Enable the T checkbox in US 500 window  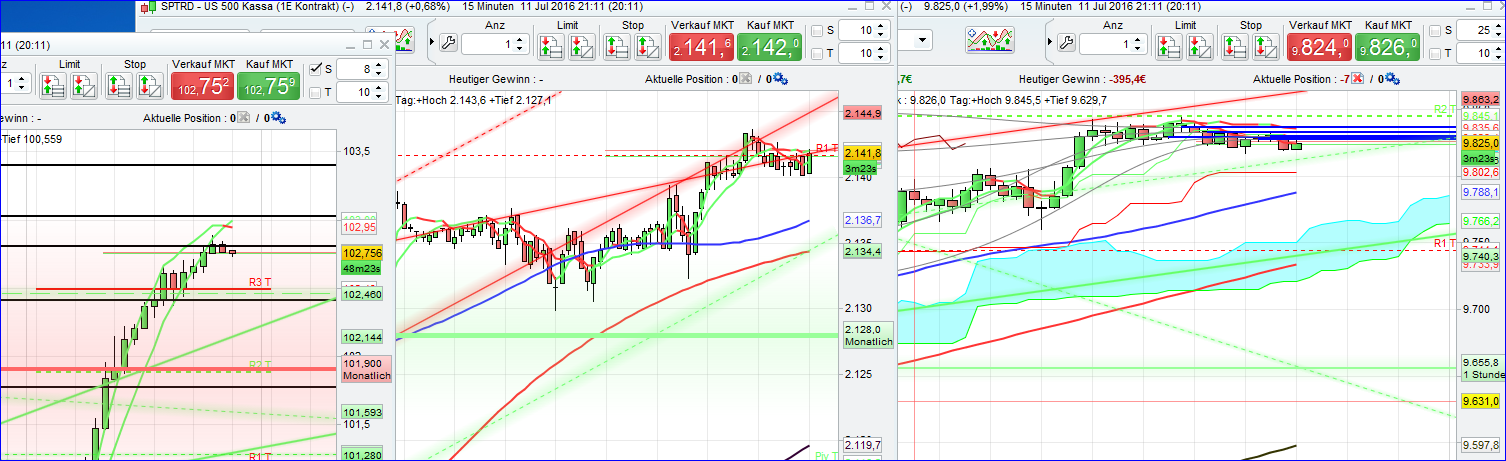tap(817, 54)
